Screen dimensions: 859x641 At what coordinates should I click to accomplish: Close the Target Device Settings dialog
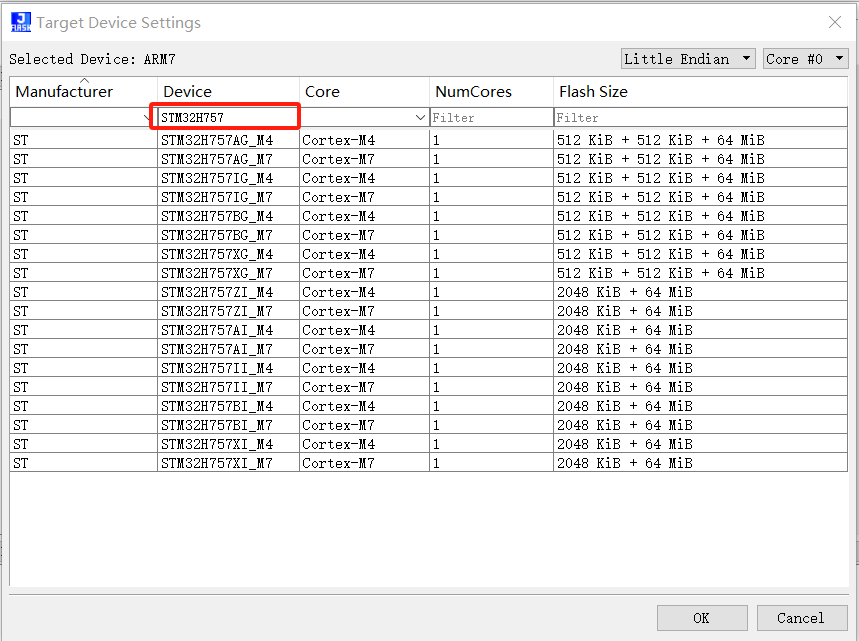835,22
